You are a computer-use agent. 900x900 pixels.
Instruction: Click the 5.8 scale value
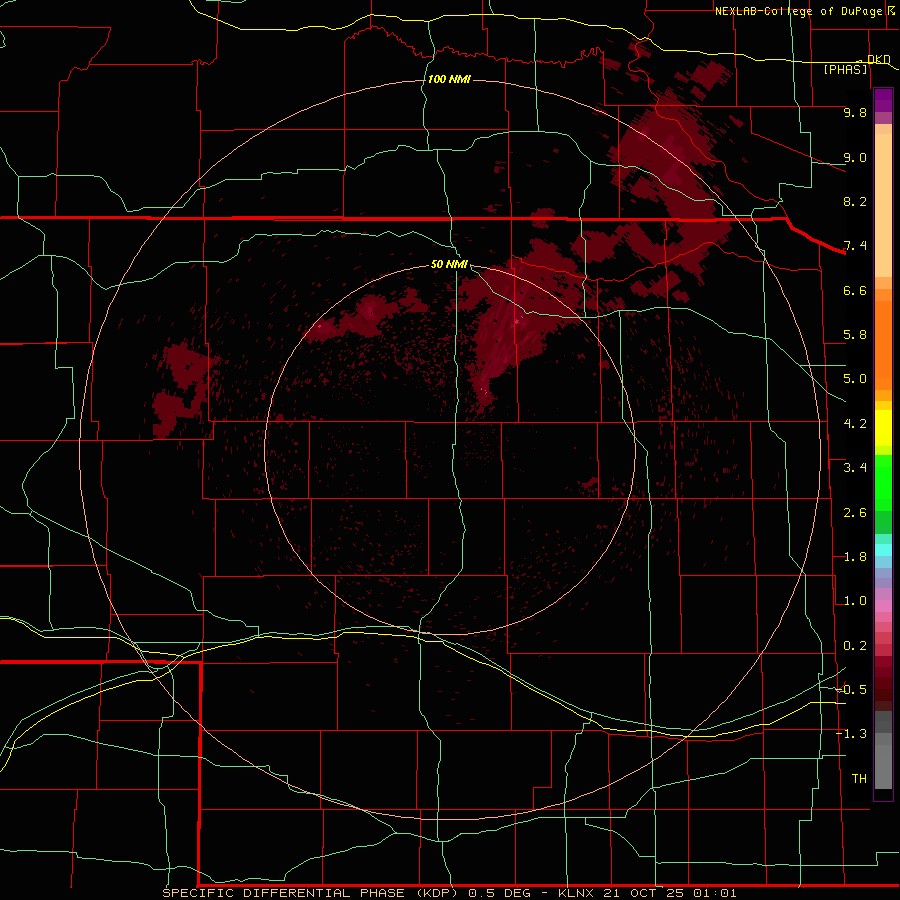point(855,335)
